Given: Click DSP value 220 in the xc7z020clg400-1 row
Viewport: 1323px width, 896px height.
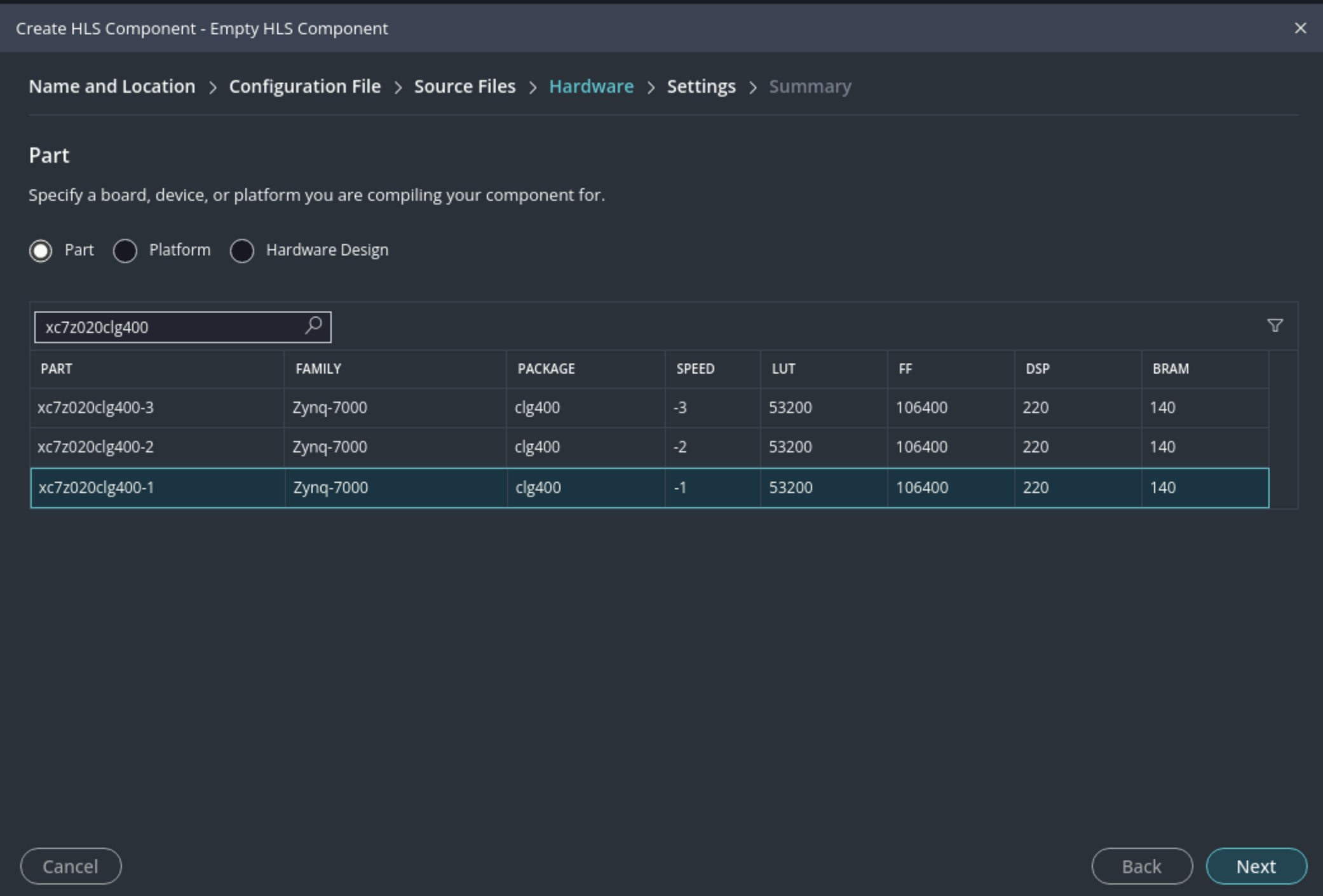Looking at the screenshot, I should coord(1078,488).
